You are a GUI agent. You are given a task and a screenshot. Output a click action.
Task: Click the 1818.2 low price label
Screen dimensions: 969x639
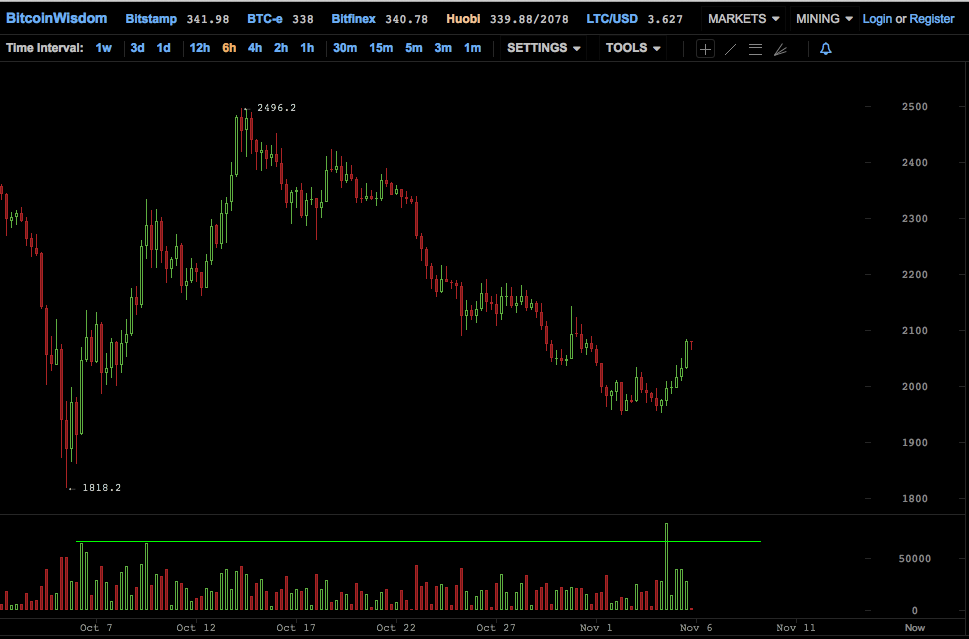tap(101, 488)
